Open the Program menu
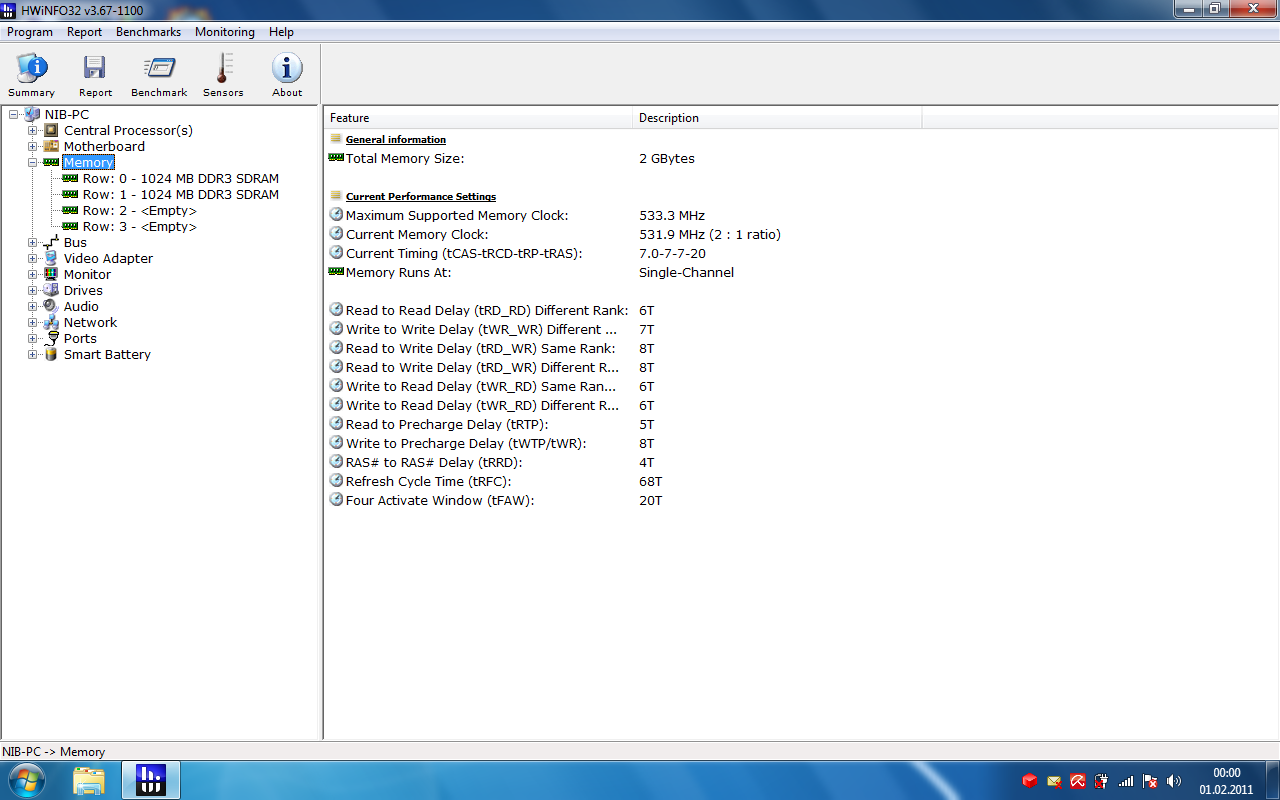The image size is (1280, 800). (30, 32)
